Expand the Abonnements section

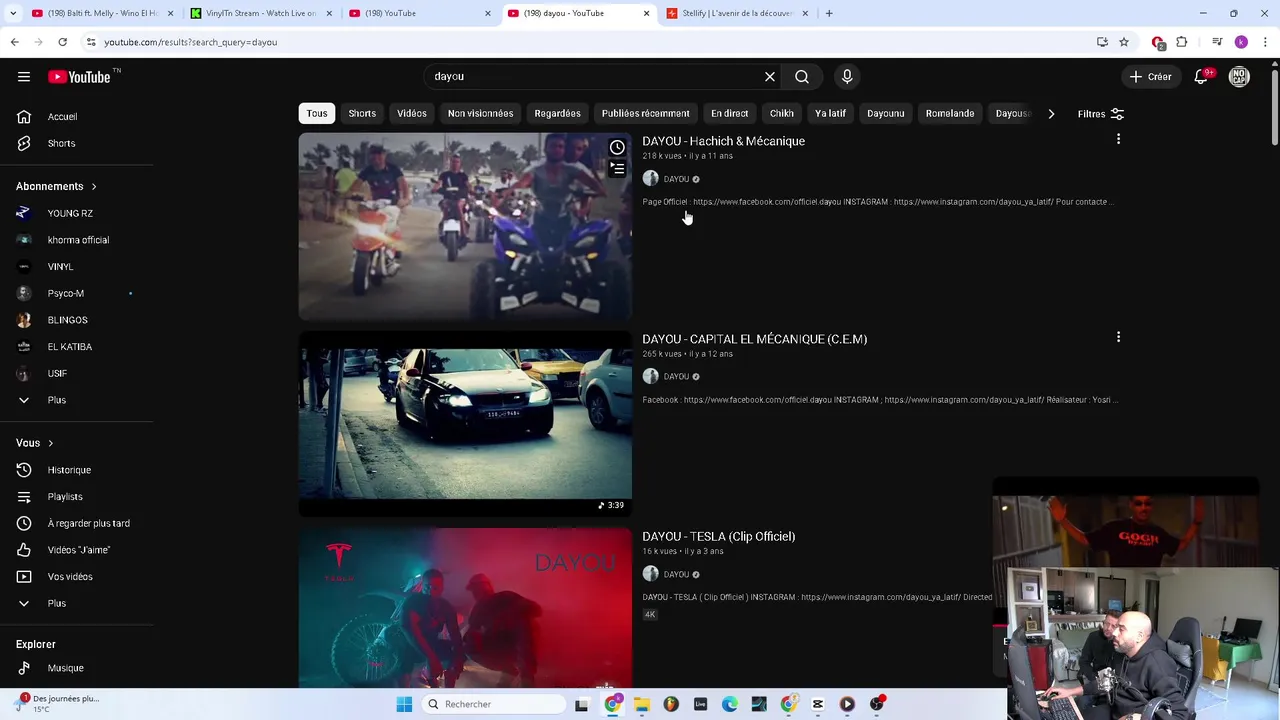(x=56, y=186)
